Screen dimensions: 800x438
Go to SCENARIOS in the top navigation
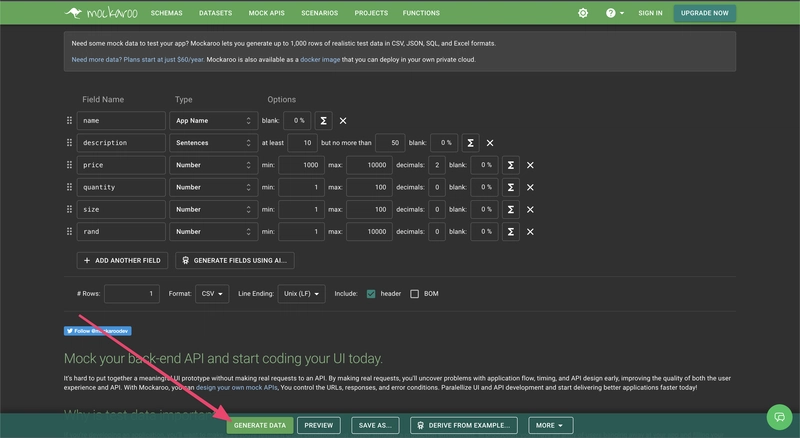[319, 13]
